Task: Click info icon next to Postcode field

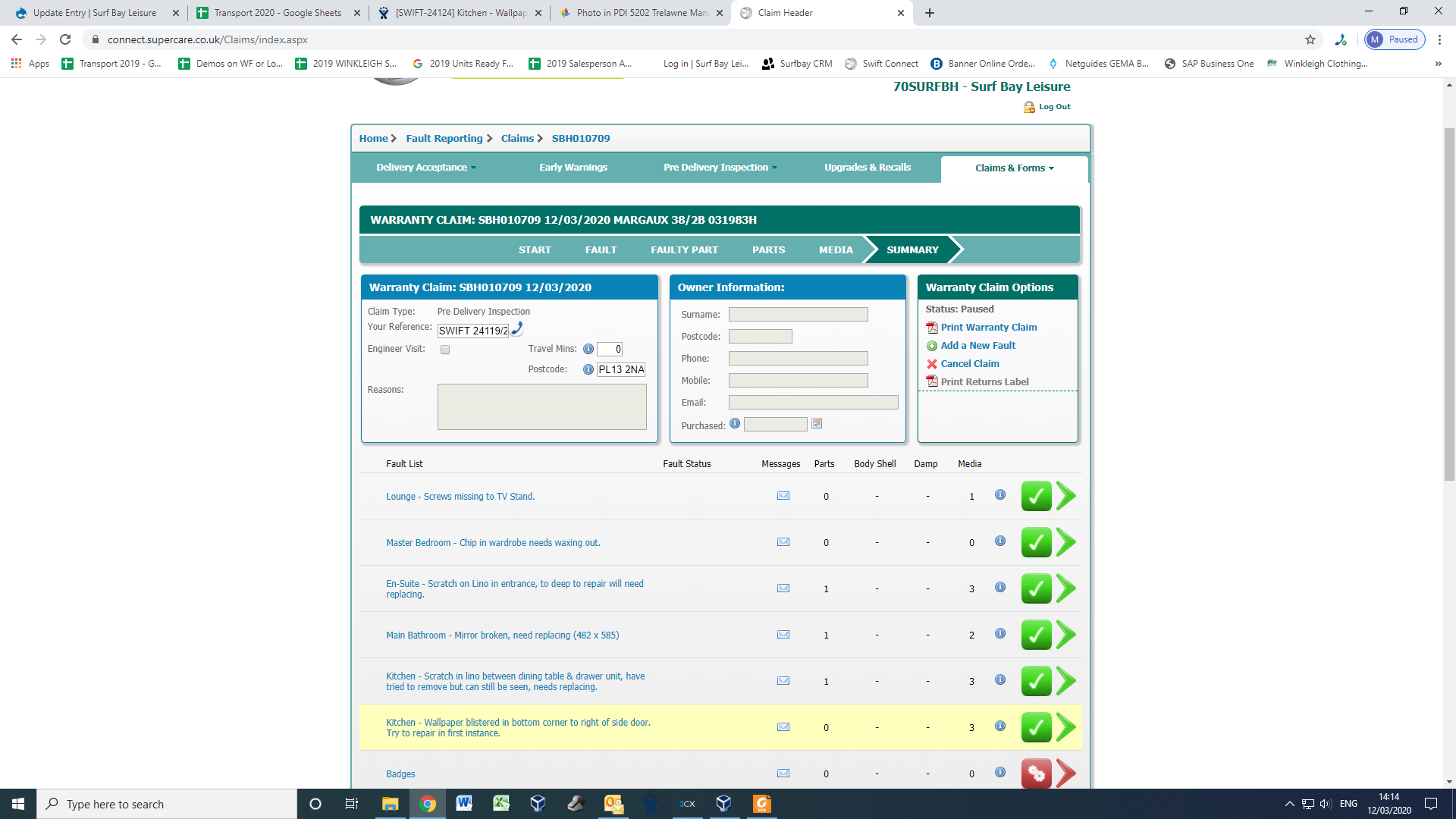Action: pyautogui.click(x=588, y=369)
